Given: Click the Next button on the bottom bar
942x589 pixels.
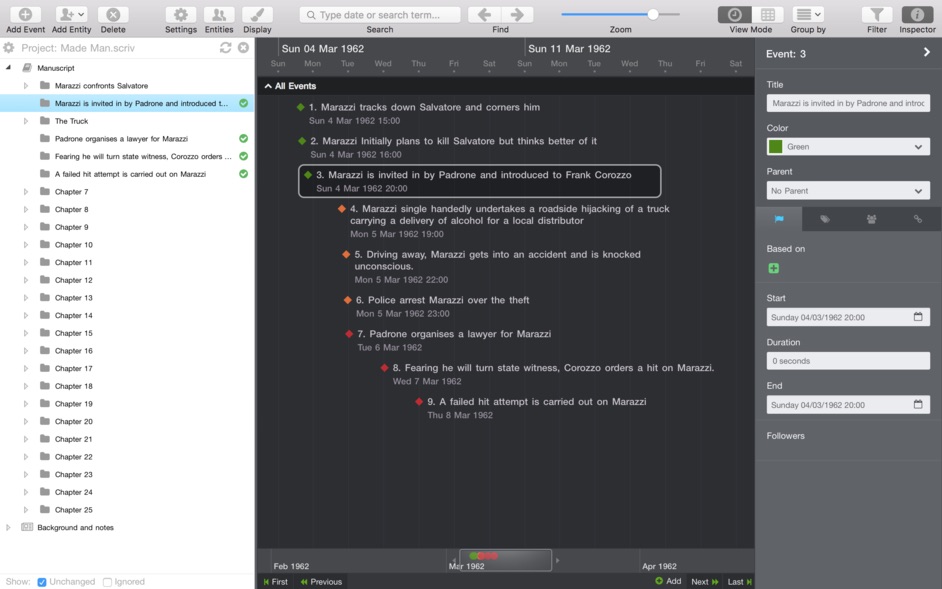Looking at the screenshot, I should tap(703, 581).
